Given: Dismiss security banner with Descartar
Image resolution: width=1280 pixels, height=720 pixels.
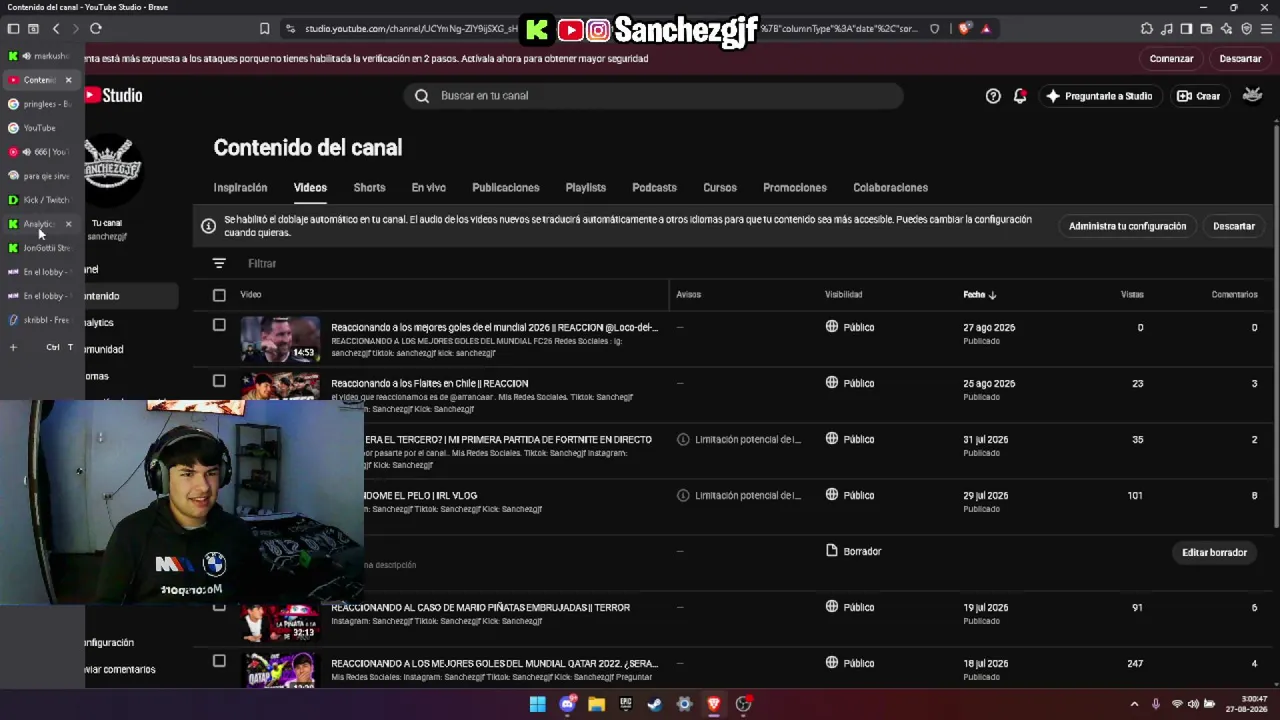Looking at the screenshot, I should pyautogui.click(x=1240, y=59).
